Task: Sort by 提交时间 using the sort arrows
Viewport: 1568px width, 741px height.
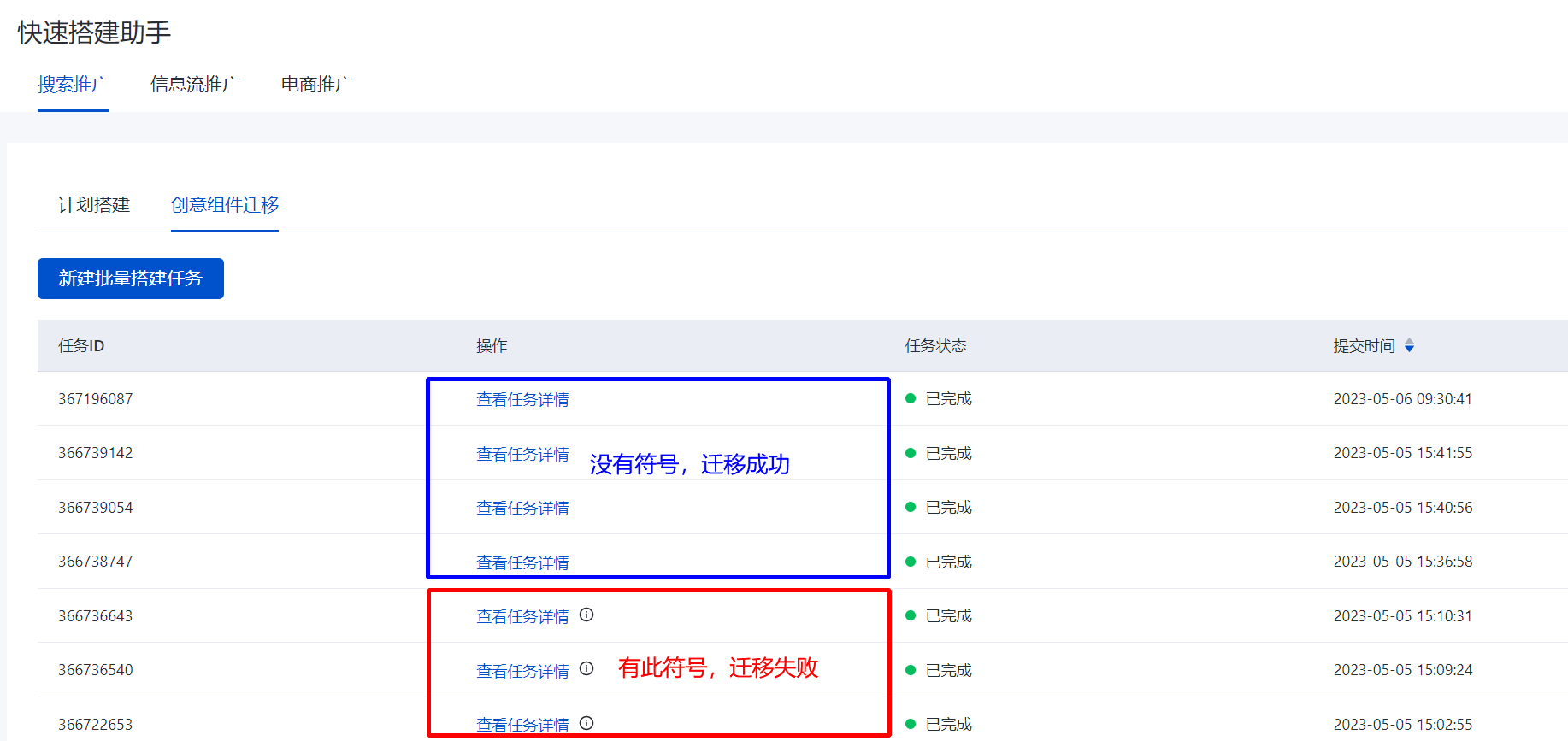Action: click(1409, 345)
